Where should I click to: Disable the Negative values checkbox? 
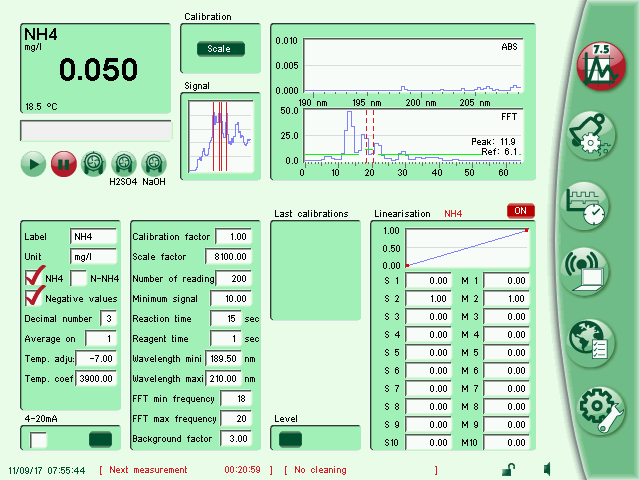coord(35,298)
